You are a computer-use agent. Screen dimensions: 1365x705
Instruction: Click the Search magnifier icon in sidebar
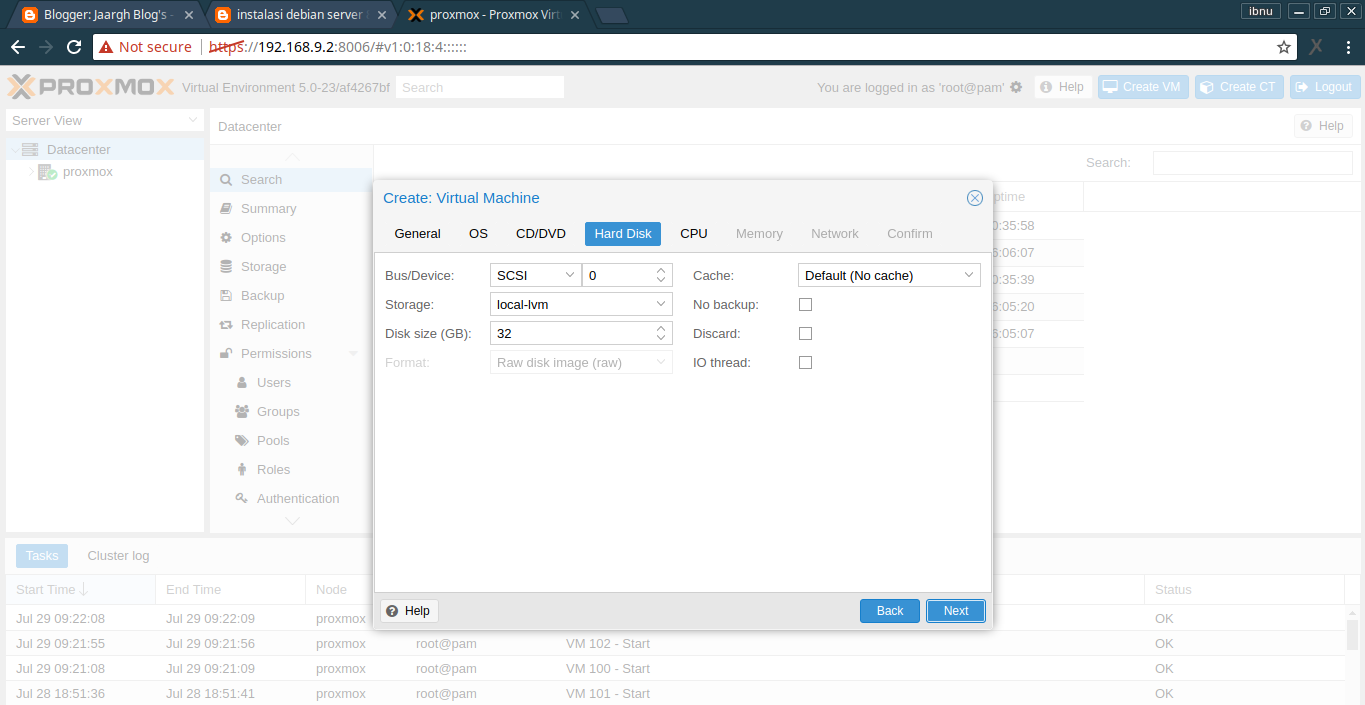pyautogui.click(x=227, y=180)
